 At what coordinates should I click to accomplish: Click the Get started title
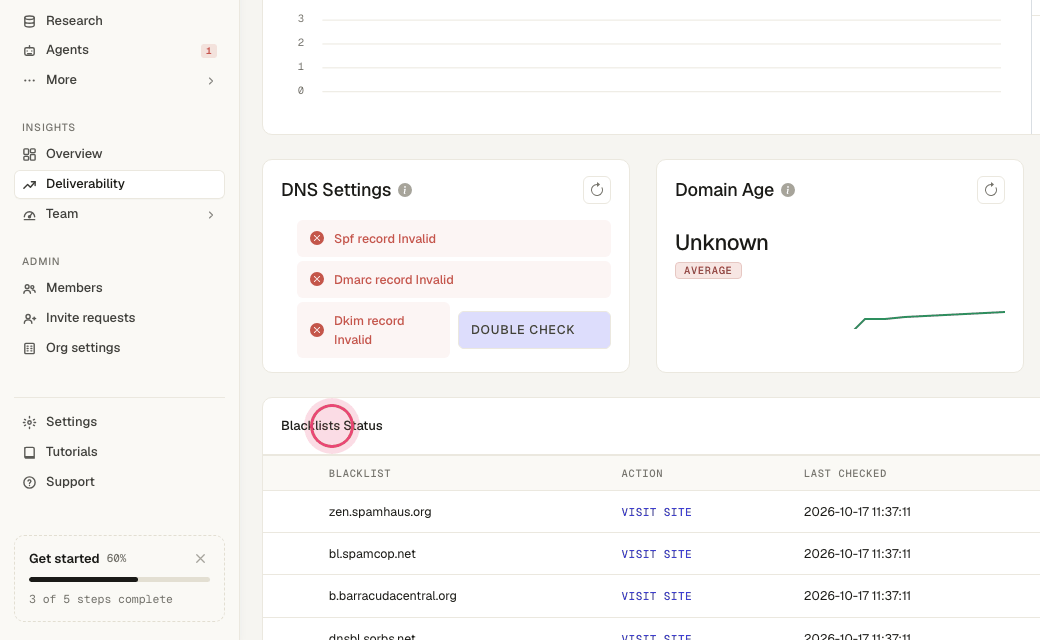coord(64,558)
